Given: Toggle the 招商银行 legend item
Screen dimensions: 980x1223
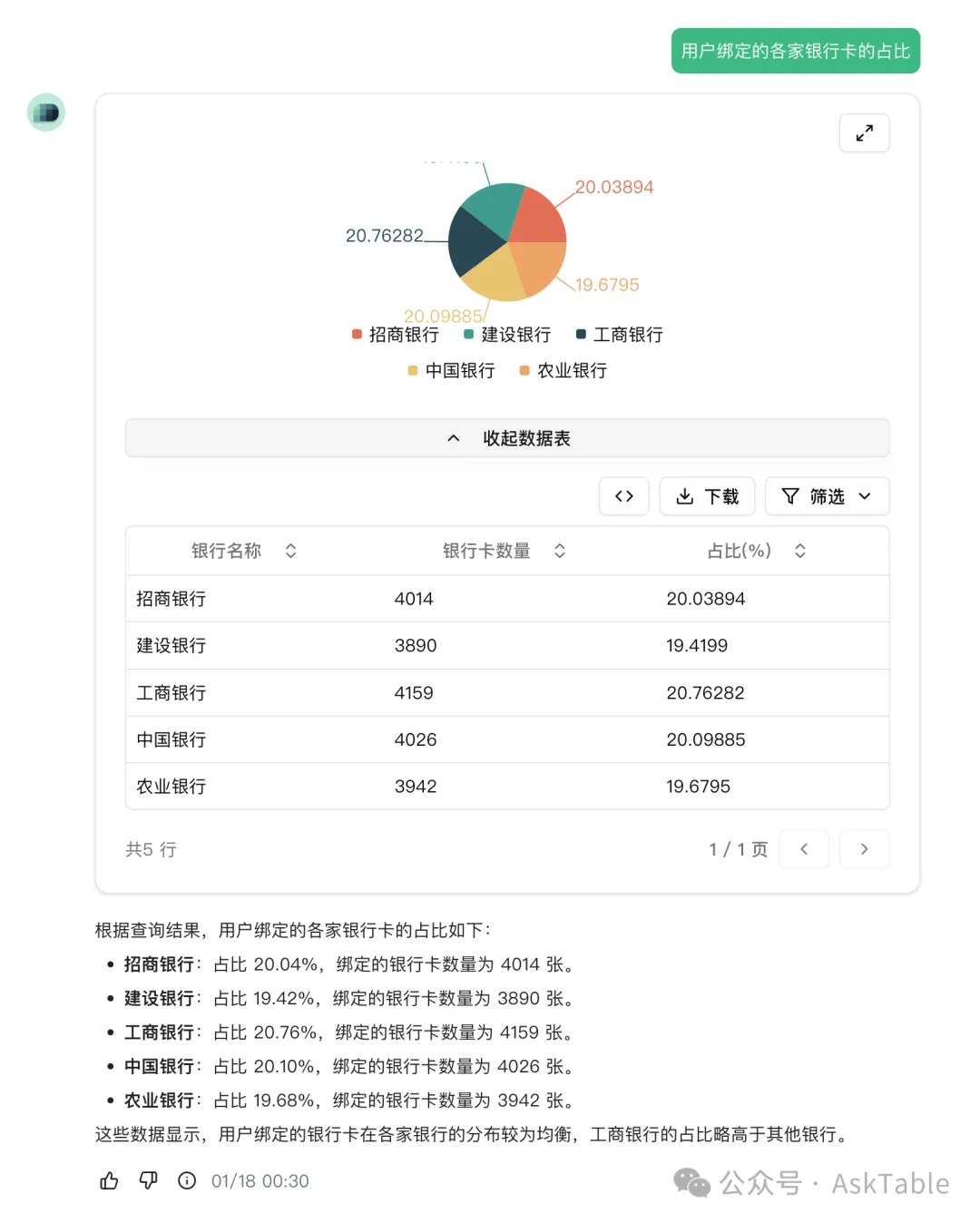Looking at the screenshot, I should pos(396,335).
